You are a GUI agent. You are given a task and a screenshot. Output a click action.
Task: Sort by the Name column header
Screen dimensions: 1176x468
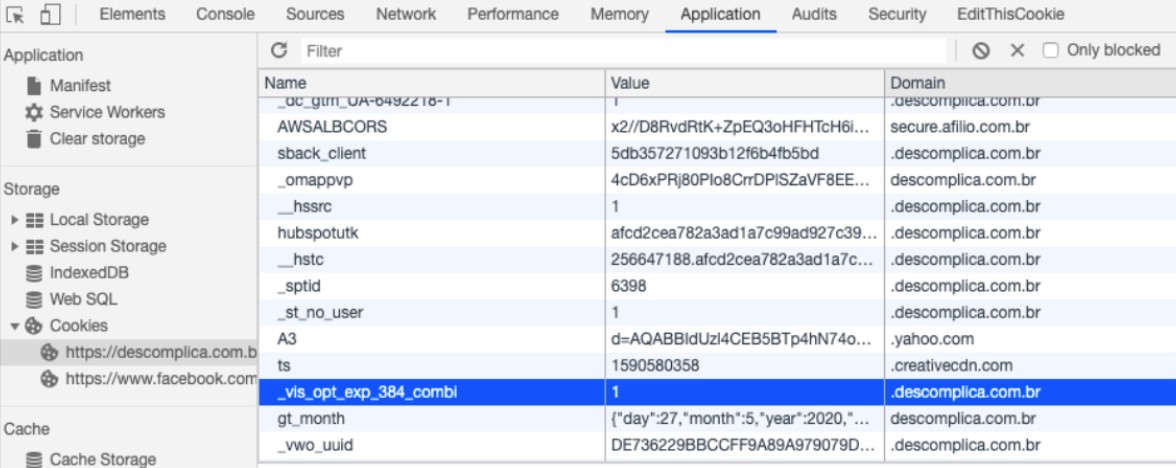point(431,83)
